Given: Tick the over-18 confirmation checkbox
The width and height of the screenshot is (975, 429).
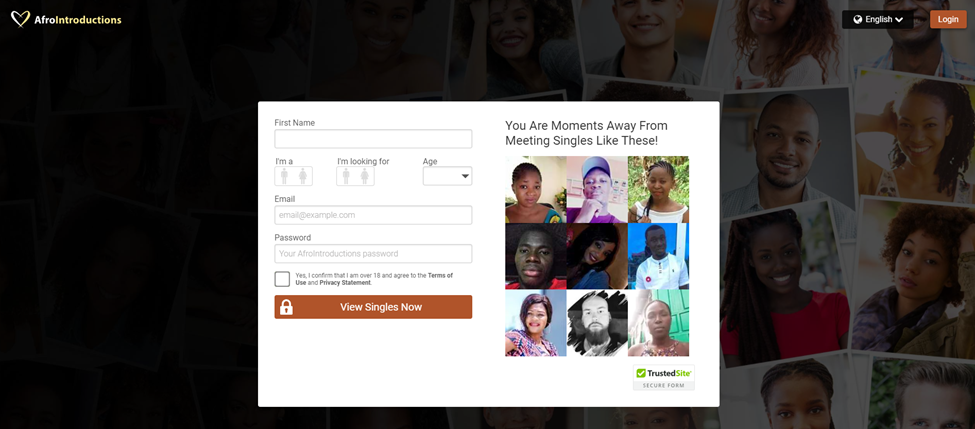Looking at the screenshot, I should pos(282,279).
